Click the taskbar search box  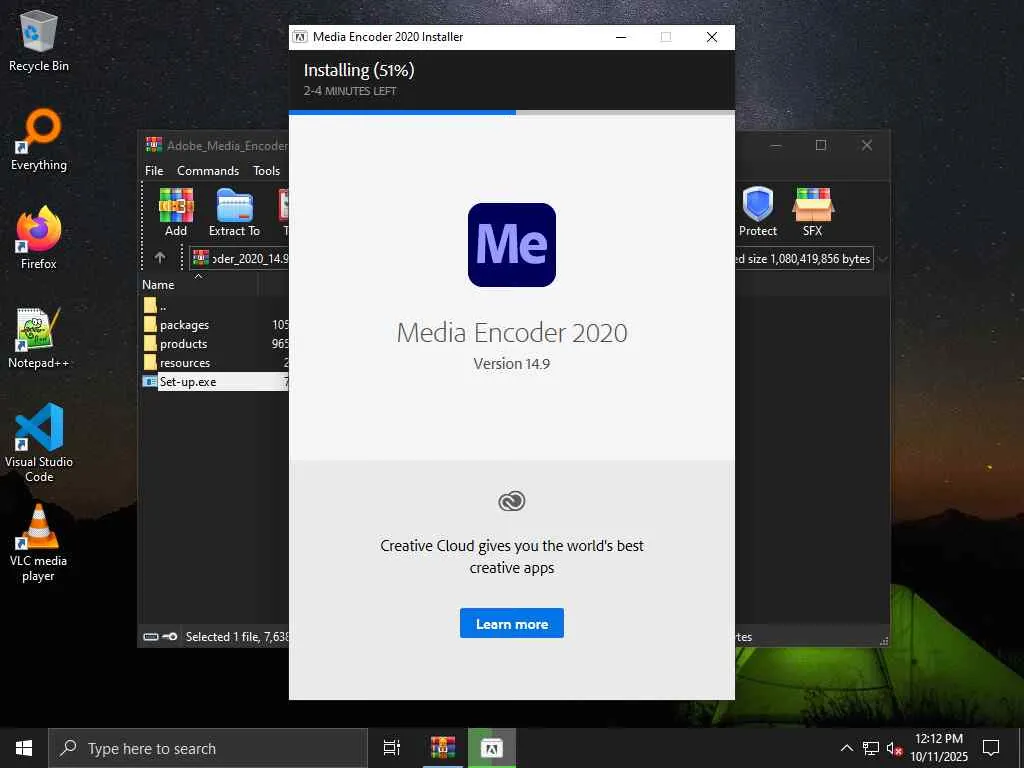(208, 748)
